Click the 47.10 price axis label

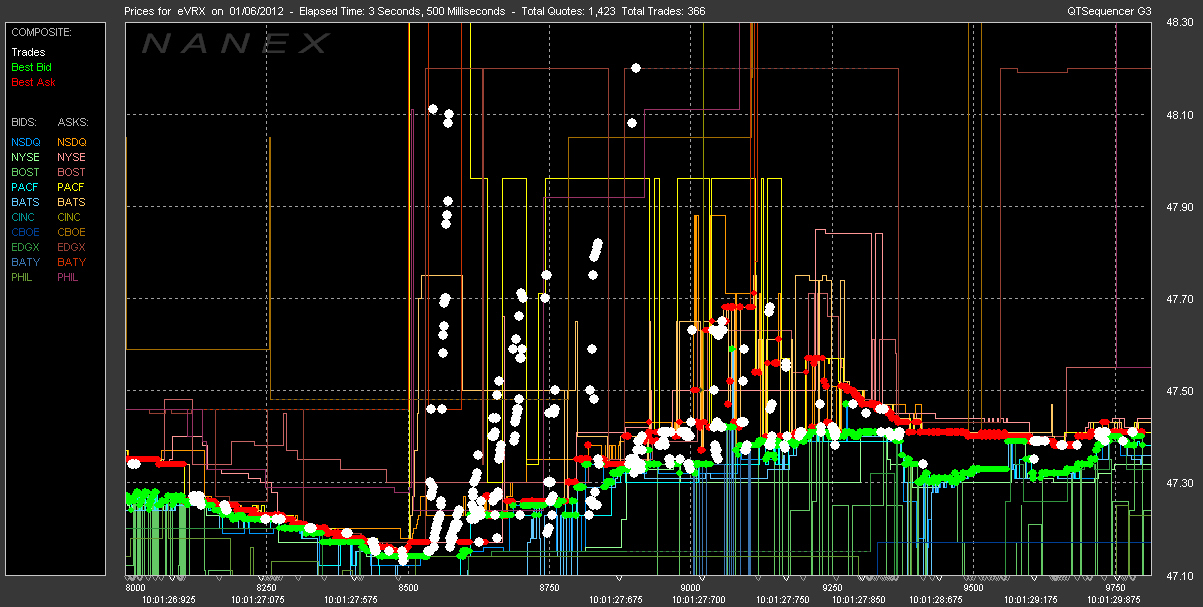[x=1179, y=576]
